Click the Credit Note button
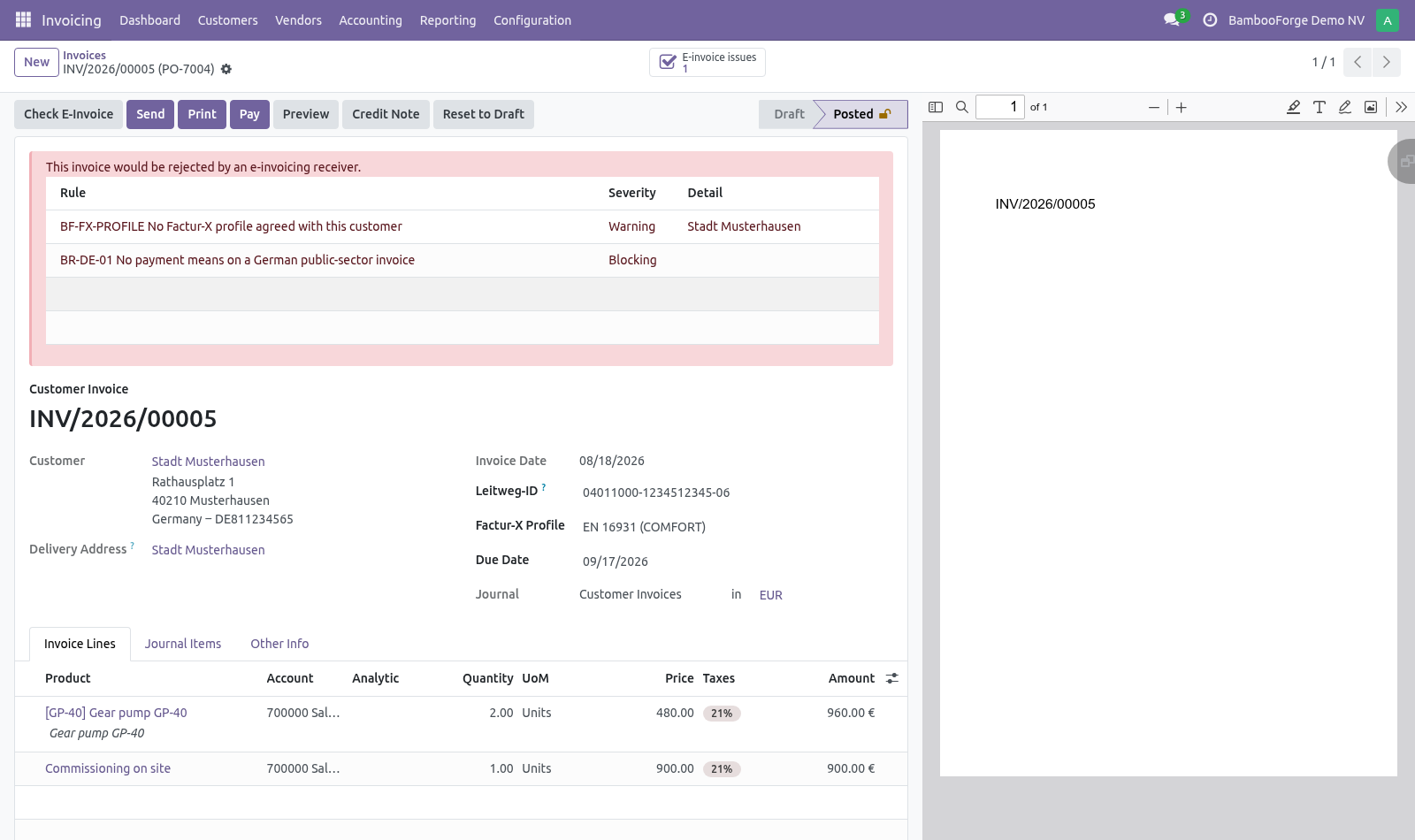The width and height of the screenshot is (1415, 840). pos(386,114)
